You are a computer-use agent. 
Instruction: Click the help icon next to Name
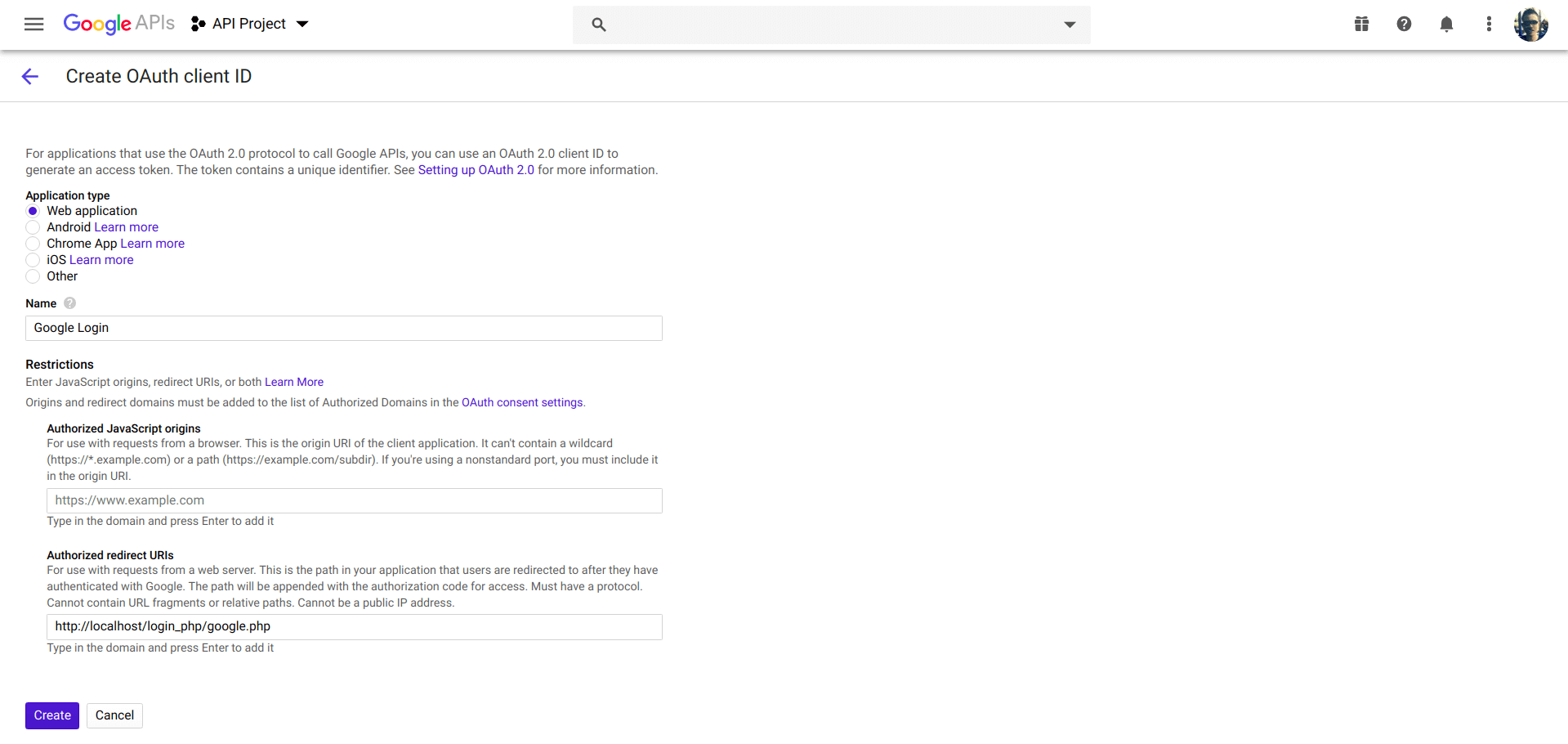click(70, 303)
